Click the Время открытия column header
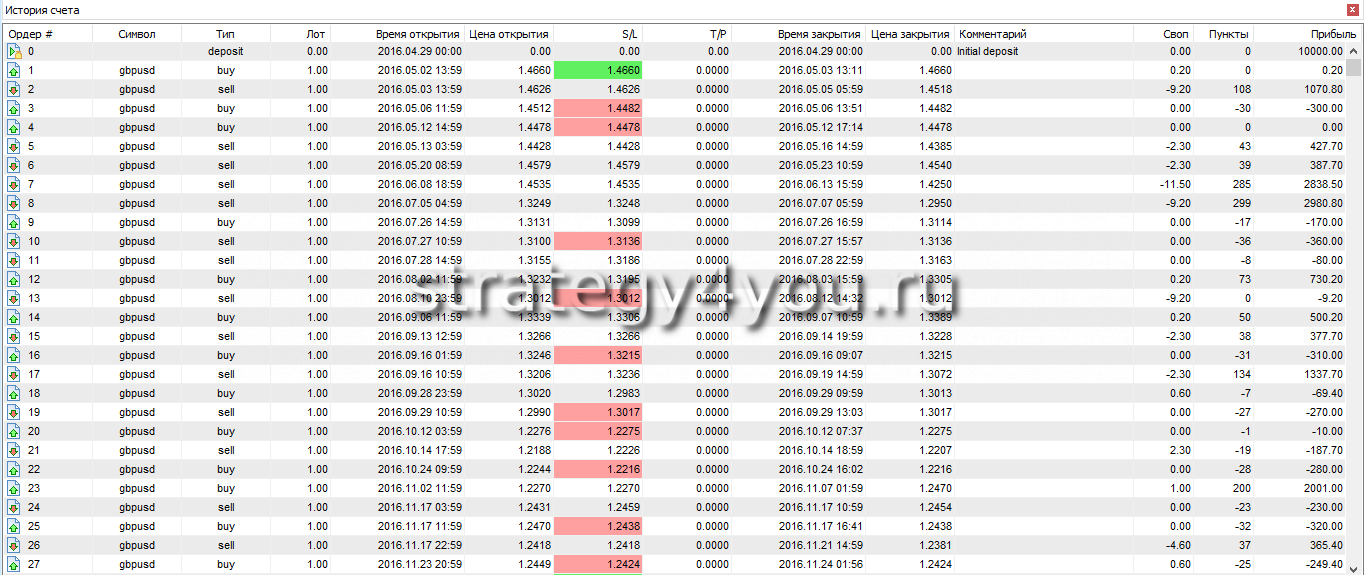Image resolution: width=1364 pixels, height=575 pixels. click(418, 34)
